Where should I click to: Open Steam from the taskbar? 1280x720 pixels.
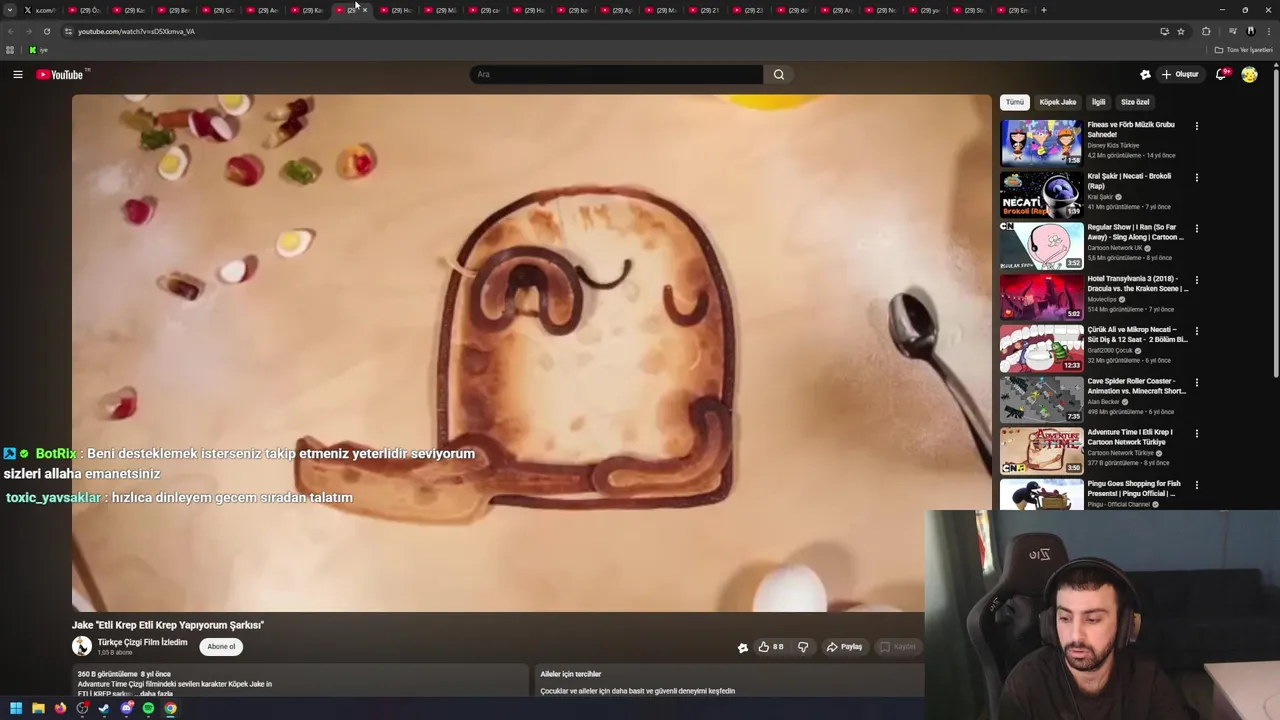(104, 708)
